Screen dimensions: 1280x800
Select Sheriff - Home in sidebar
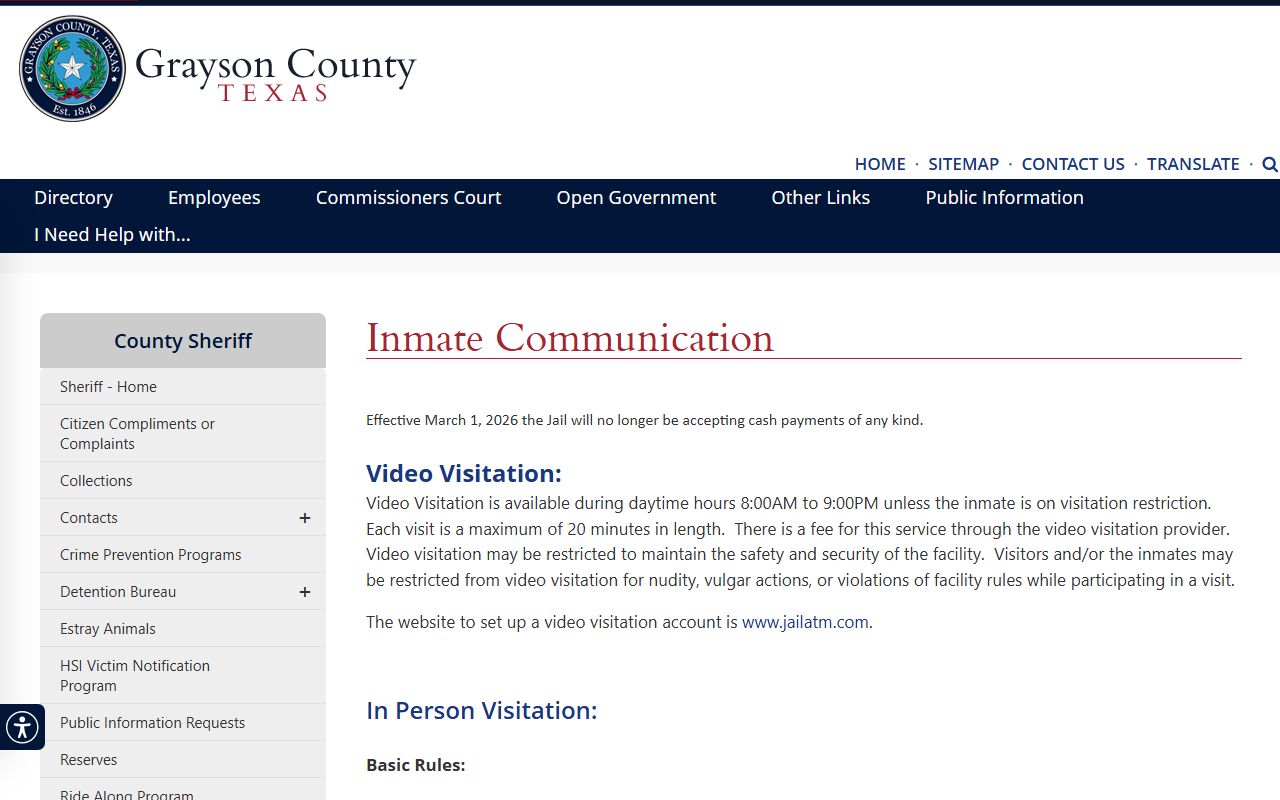183,387
